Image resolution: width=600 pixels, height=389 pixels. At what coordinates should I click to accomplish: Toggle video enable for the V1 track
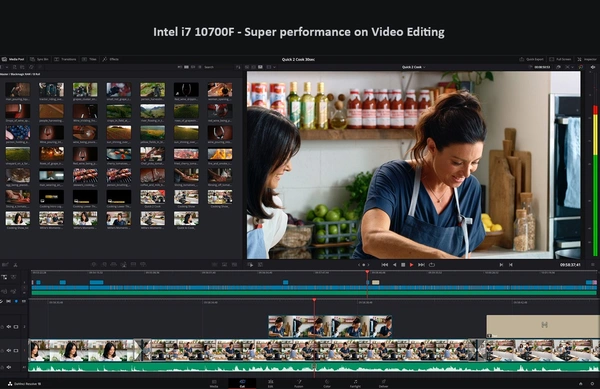[x=16, y=350]
